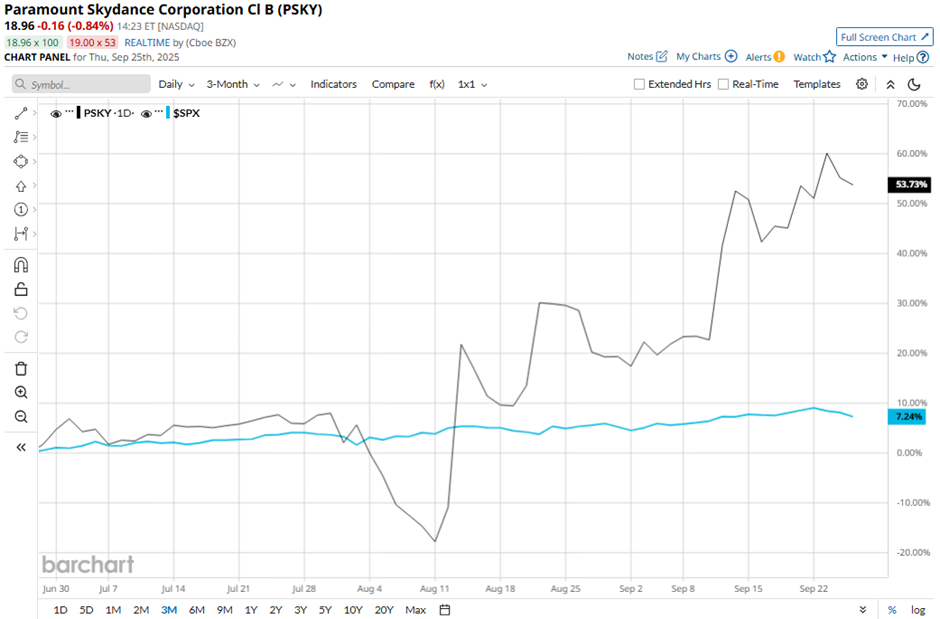
Task: Zoom in with the magnifier plus
Action: click(x=21, y=392)
